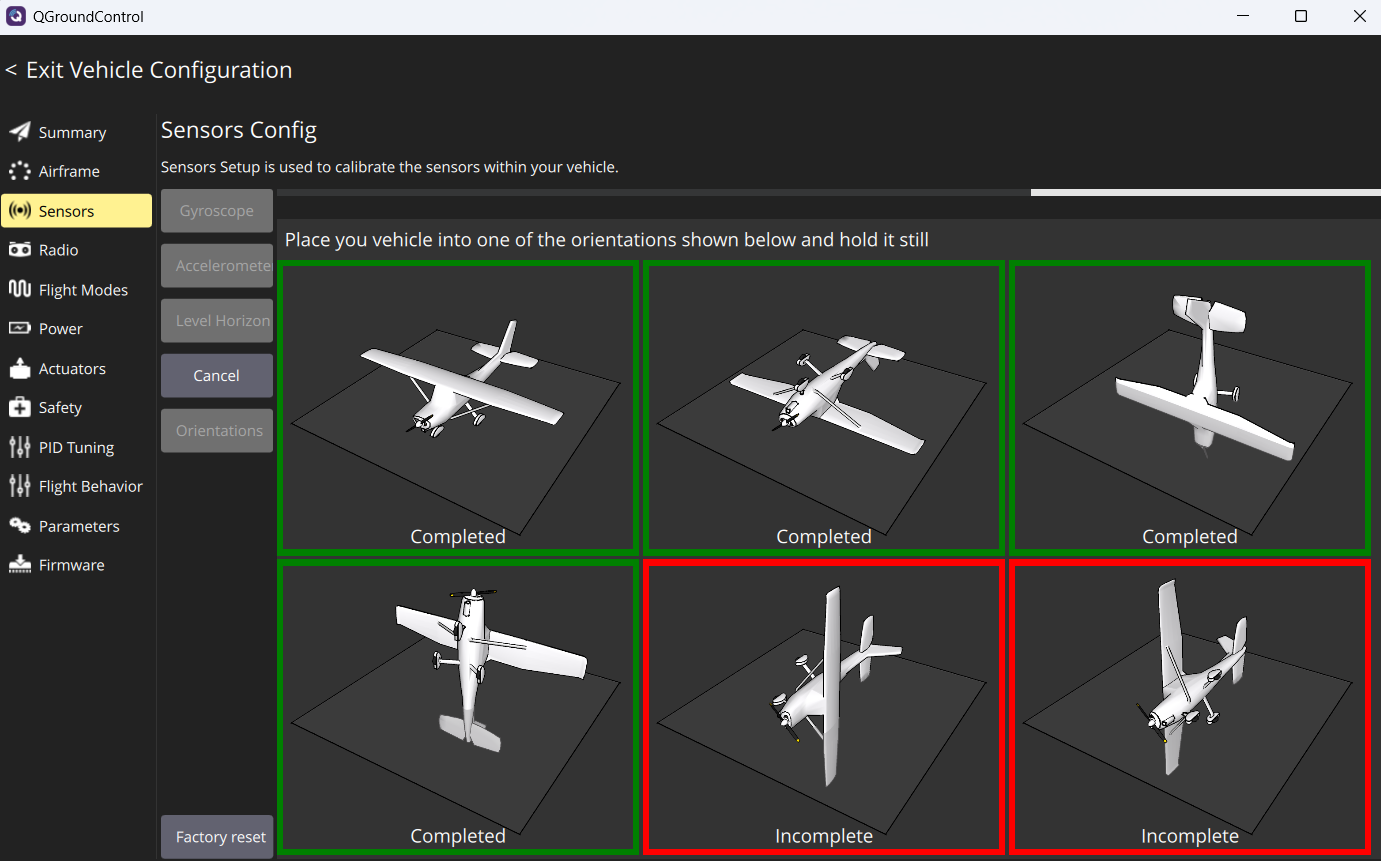Cancel the sensor calibration
This screenshot has width=1381, height=861.
[217, 376]
